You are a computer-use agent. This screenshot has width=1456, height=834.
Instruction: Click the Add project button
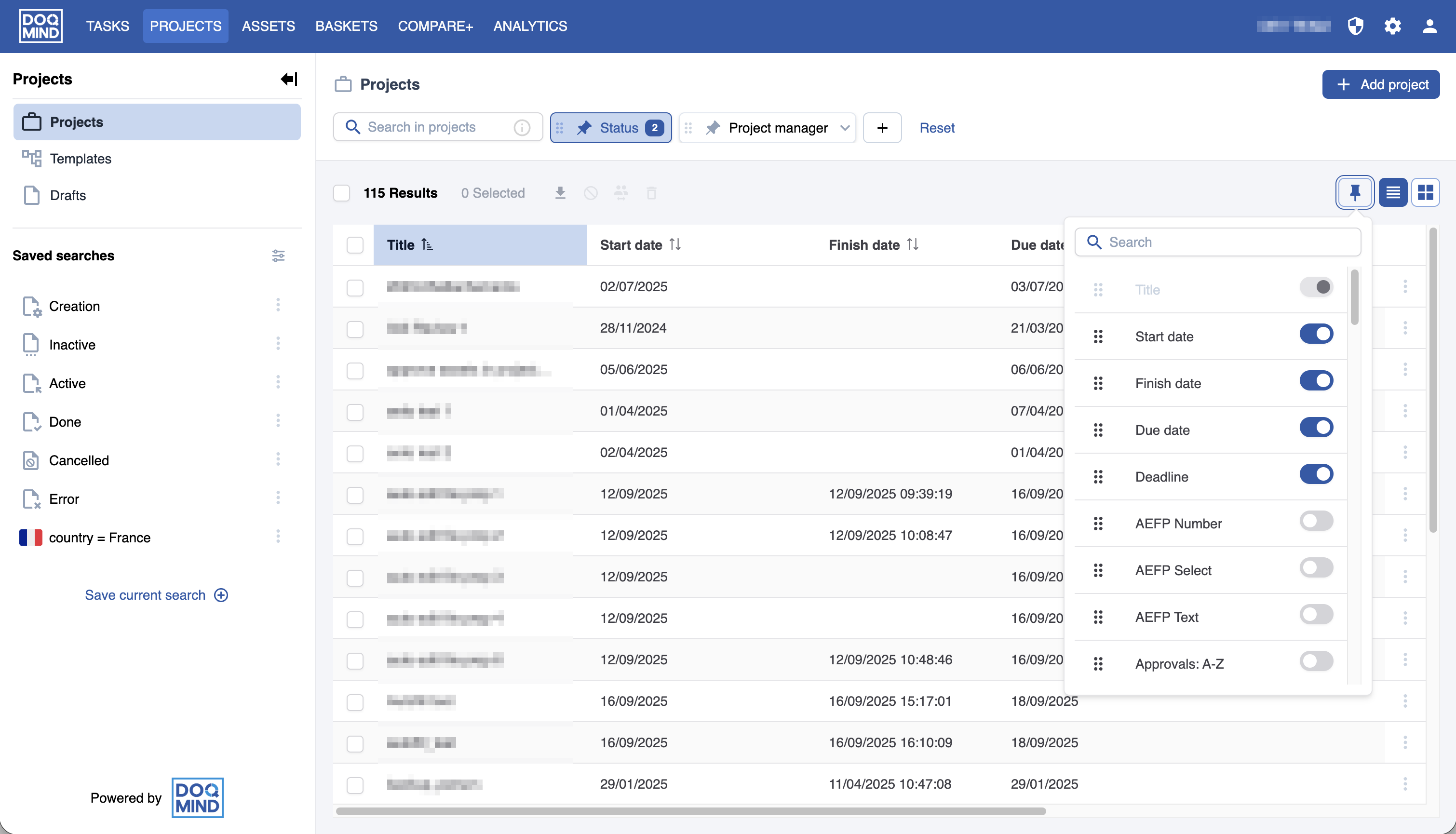click(1380, 85)
